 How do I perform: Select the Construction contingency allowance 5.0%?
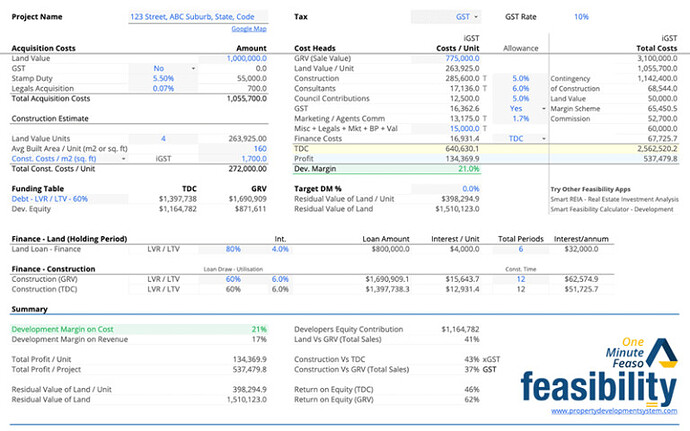pyautogui.click(x=521, y=78)
